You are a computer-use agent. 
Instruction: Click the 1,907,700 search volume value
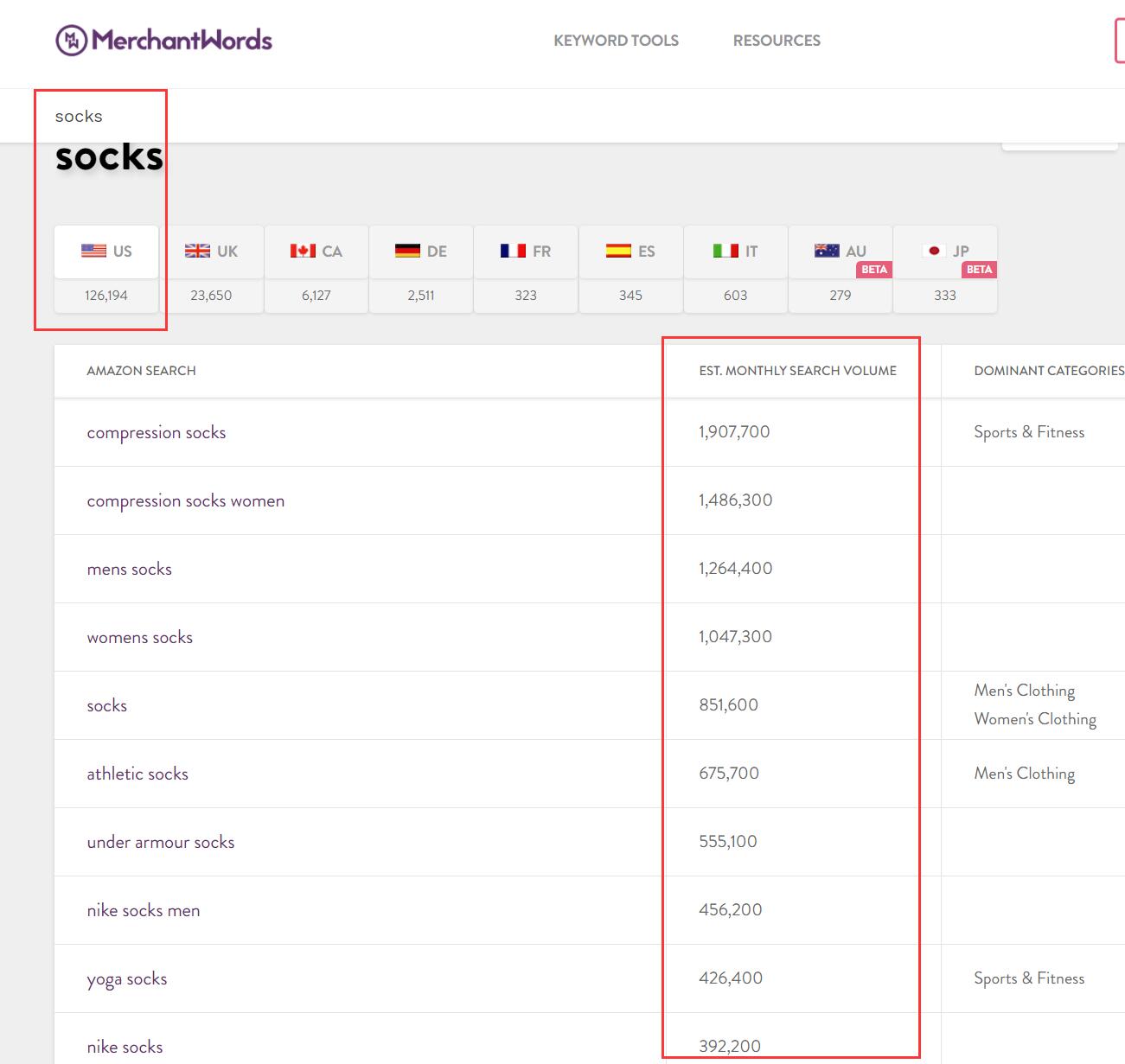coord(734,432)
